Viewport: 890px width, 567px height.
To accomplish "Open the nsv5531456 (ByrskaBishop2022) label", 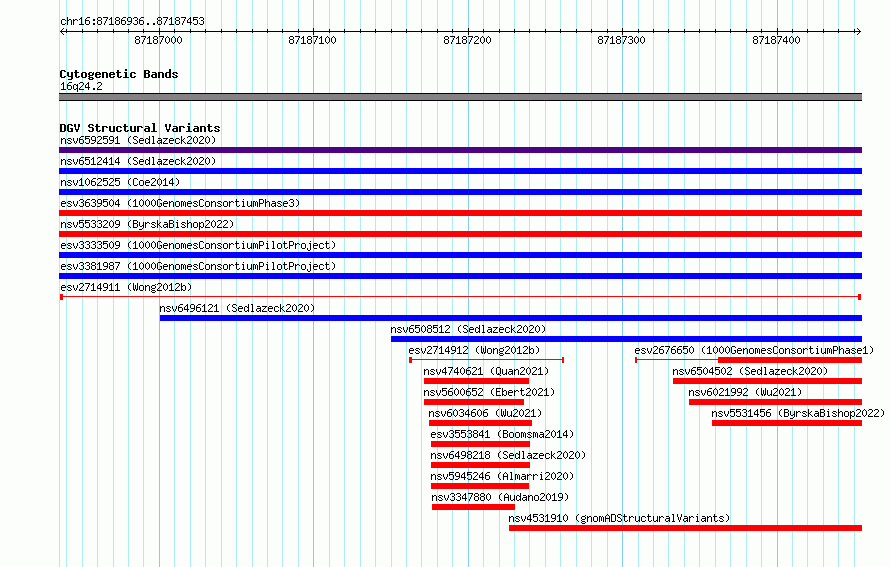I will click(798, 413).
